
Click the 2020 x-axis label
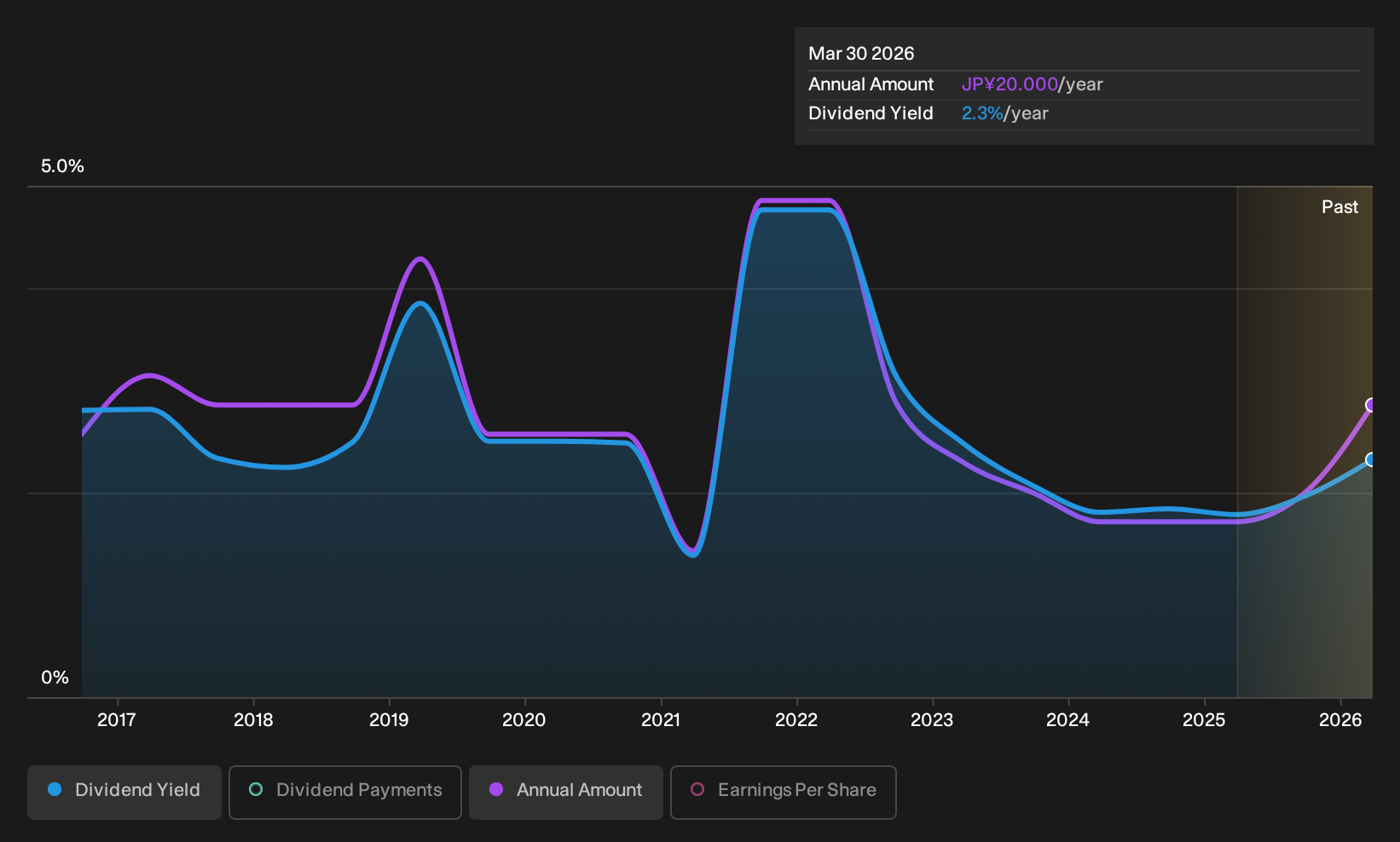point(524,720)
